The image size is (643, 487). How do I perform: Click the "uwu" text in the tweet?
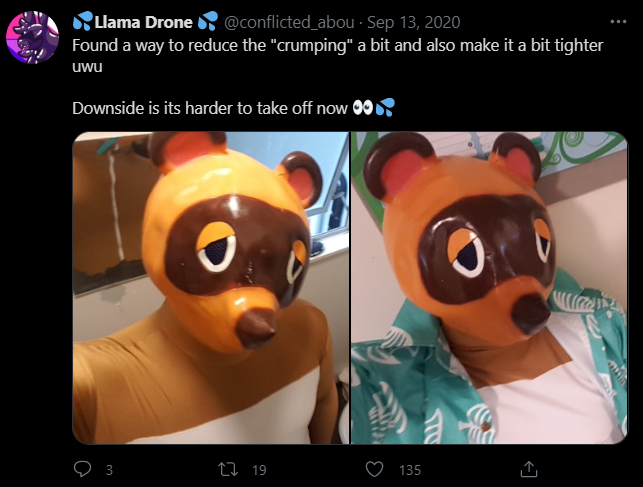(x=87, y=66)
